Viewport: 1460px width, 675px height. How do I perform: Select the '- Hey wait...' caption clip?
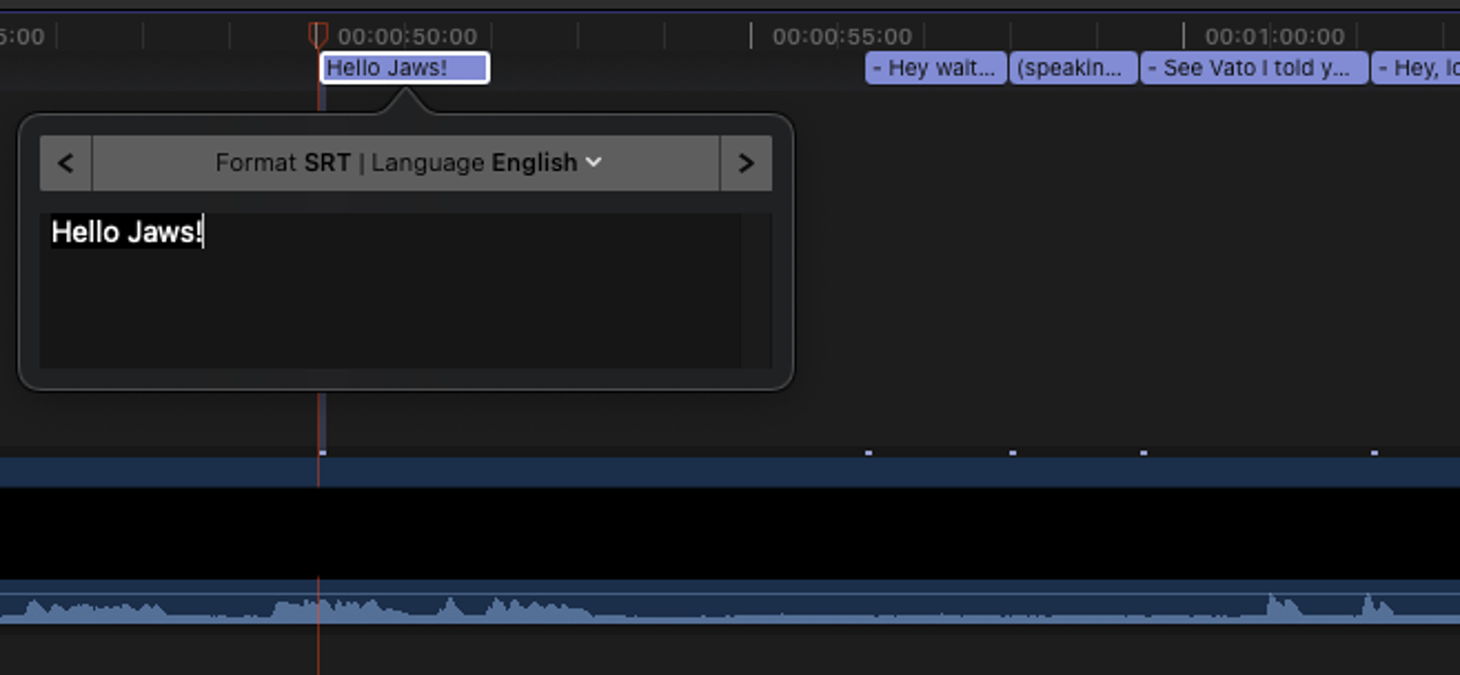[x=936, y=68]
